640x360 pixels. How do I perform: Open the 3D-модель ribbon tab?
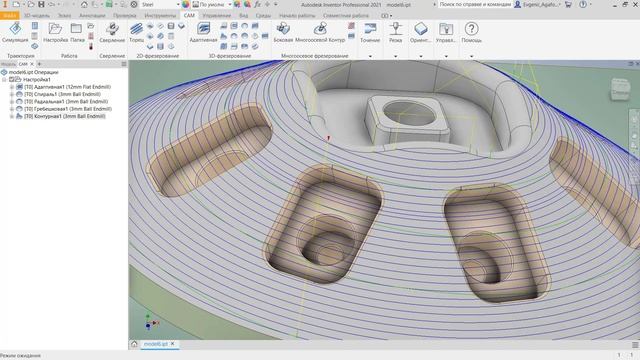click(x=36, y=16)
